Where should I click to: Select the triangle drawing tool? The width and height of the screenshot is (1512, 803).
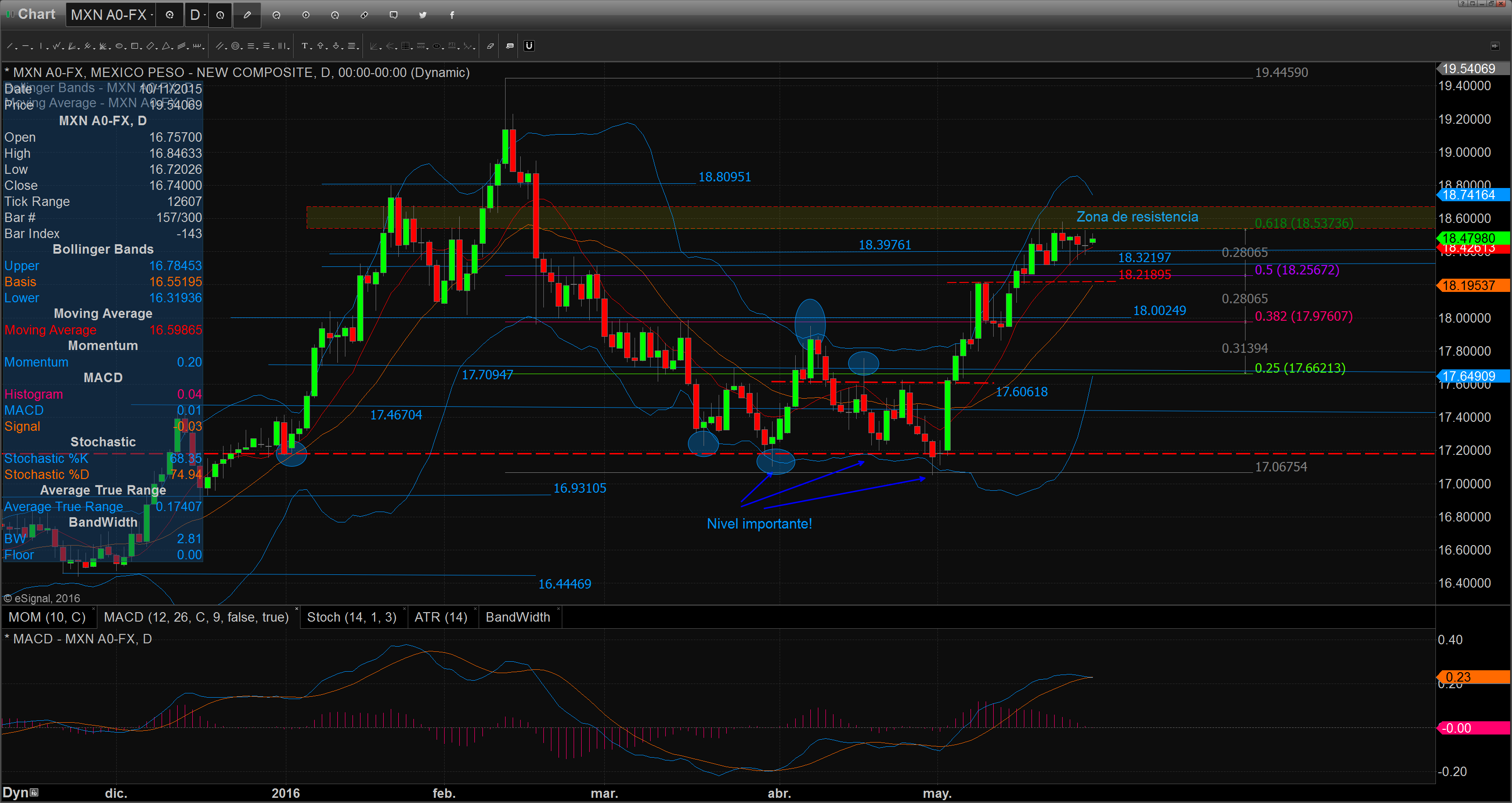click(x=166, y=46)
